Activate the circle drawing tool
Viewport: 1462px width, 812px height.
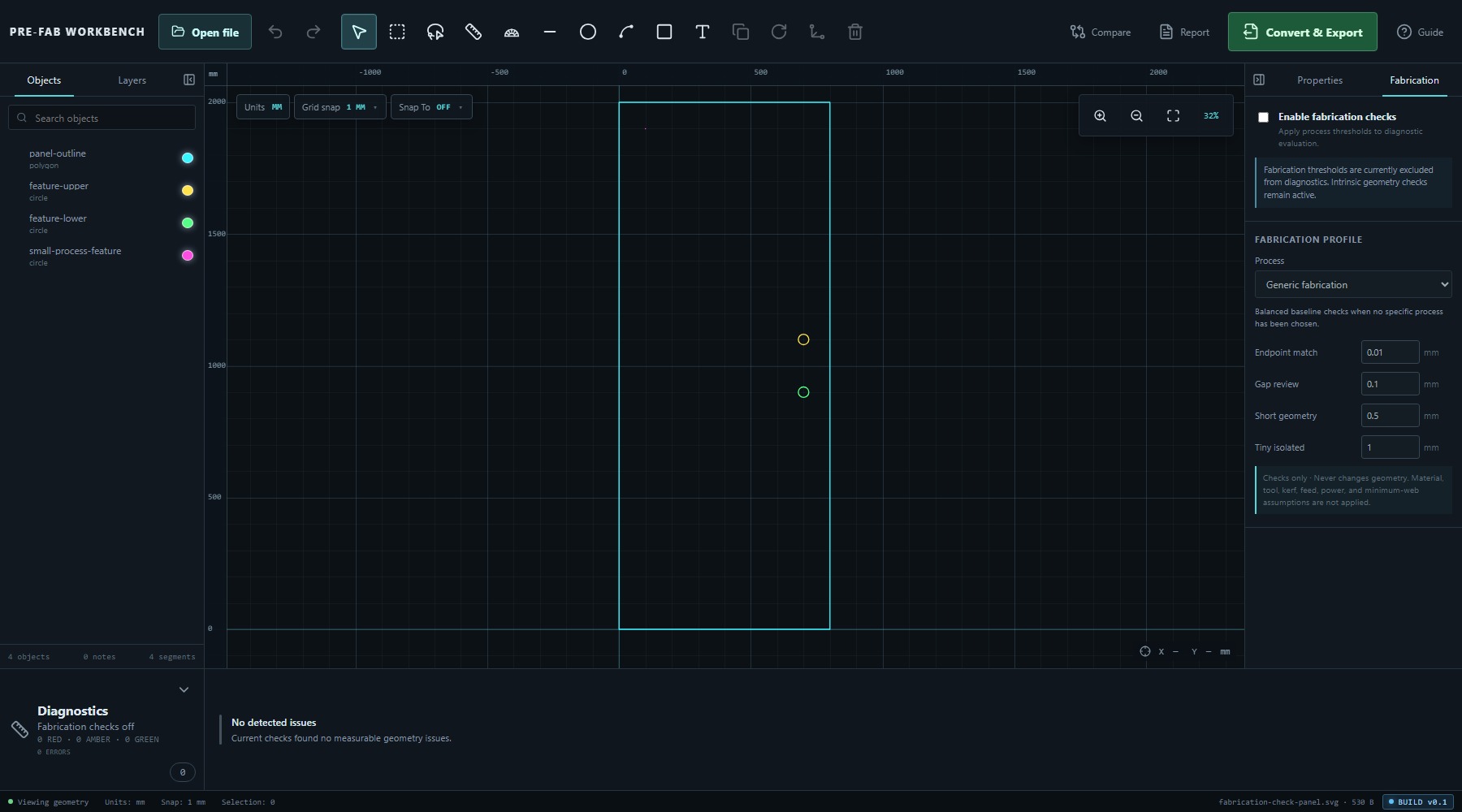tap(588, 32)
